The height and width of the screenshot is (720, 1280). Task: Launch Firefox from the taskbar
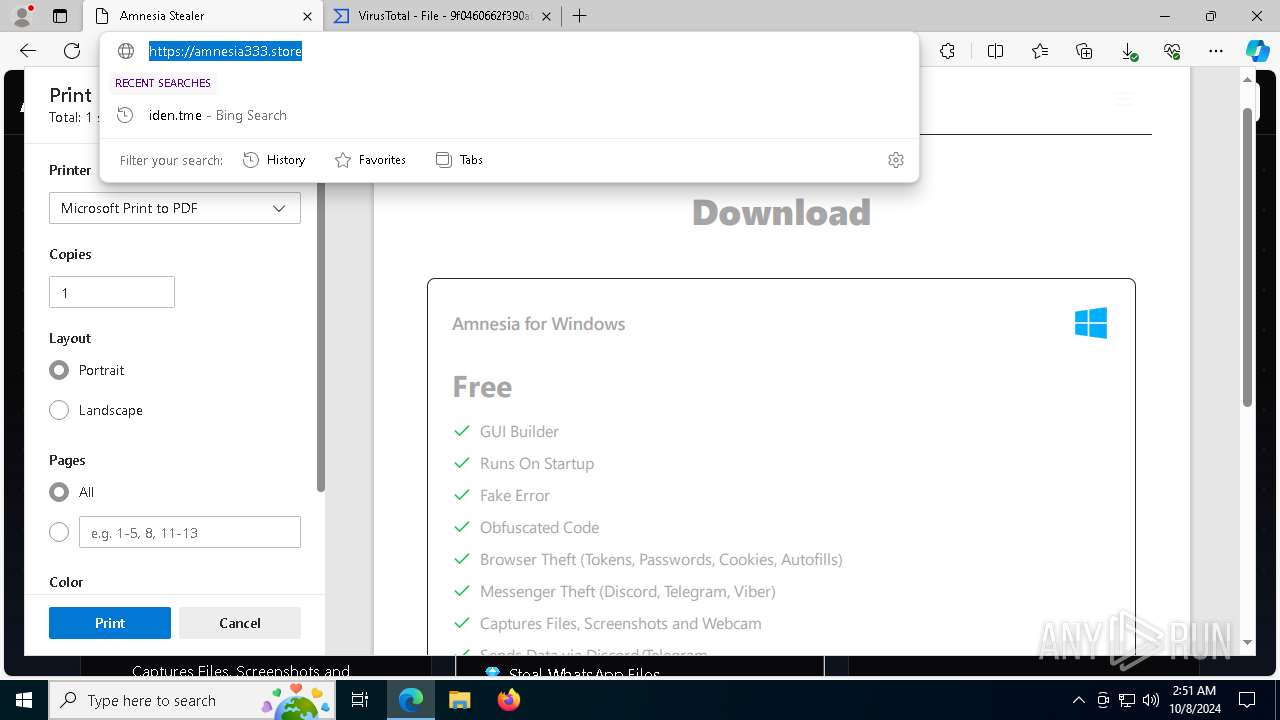coord(508,700)
